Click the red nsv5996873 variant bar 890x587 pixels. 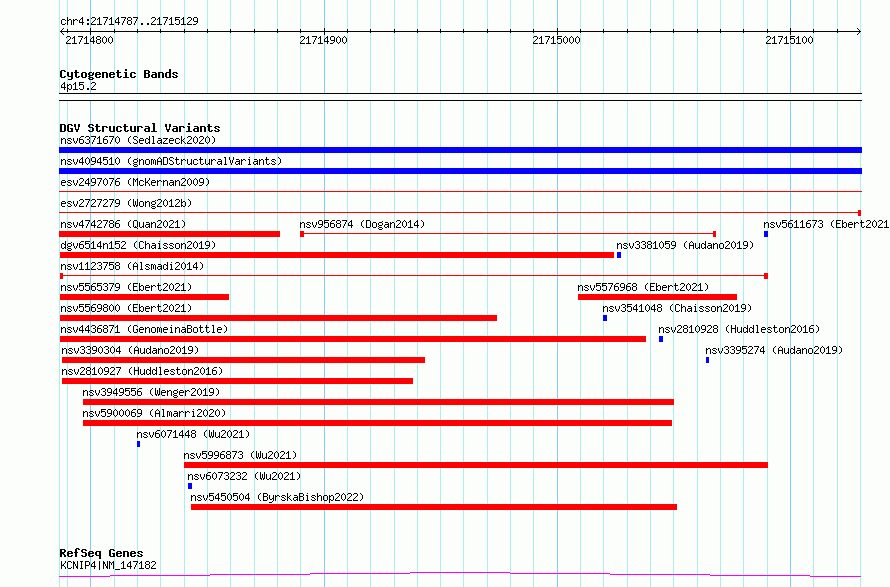(x=476, y=465)
